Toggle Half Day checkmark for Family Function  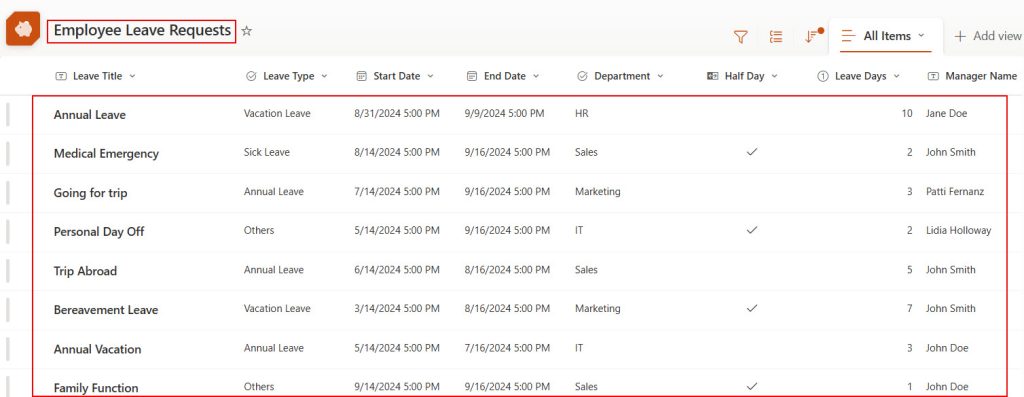pyautogui.click(x=752, y=387)
